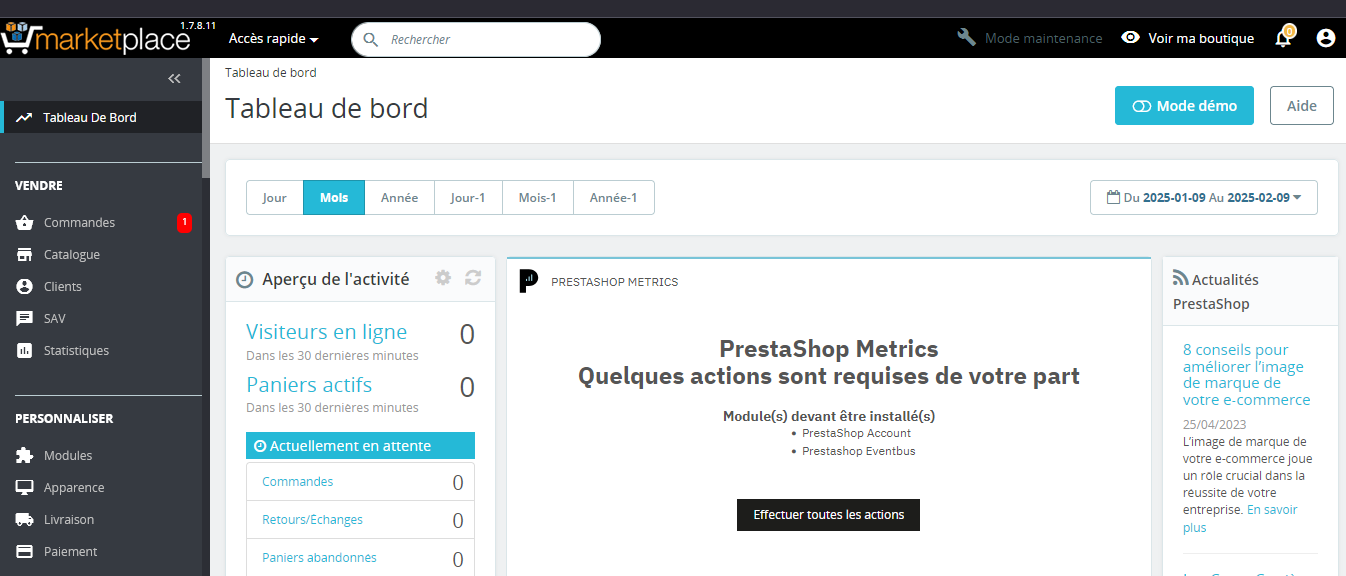This screenshot has width=1346, height=576.
Task: Open the Accès rapide dropdown
Action: pyautogui.click(x=273, y=39)
